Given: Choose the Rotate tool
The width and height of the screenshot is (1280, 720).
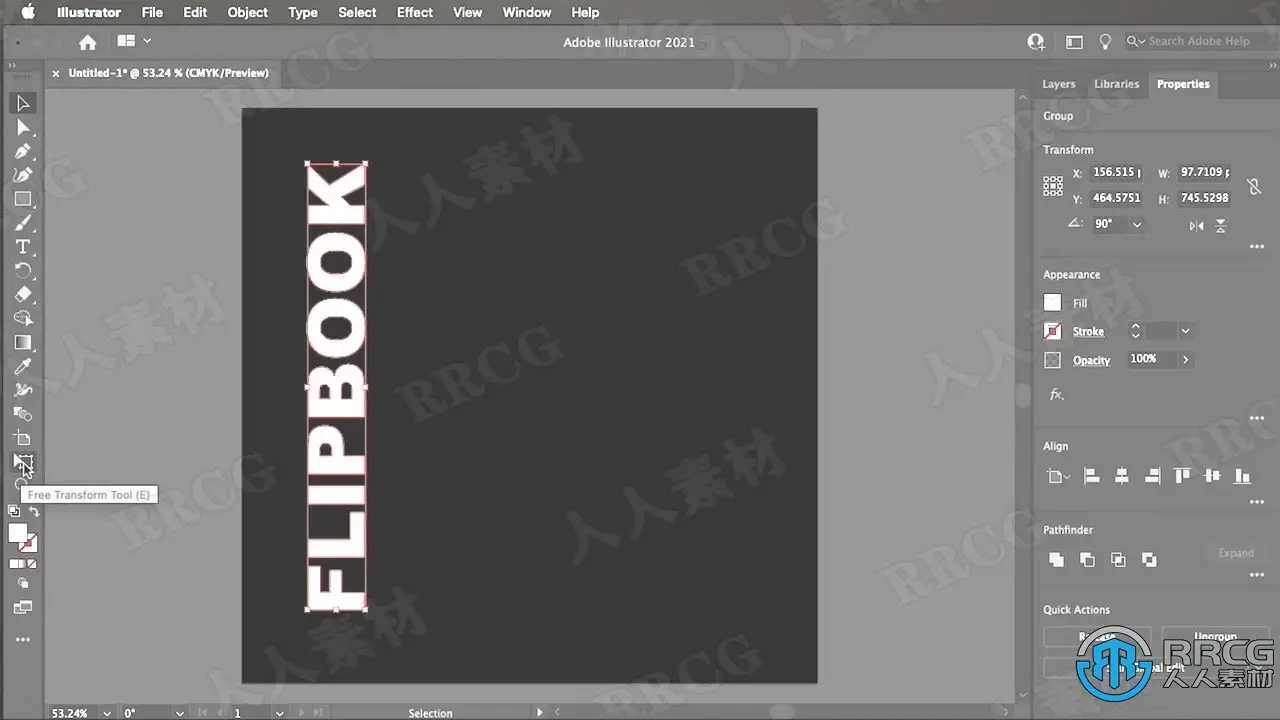Looking at the screenshot, I should pyautogui.click(x=23, y=271).
